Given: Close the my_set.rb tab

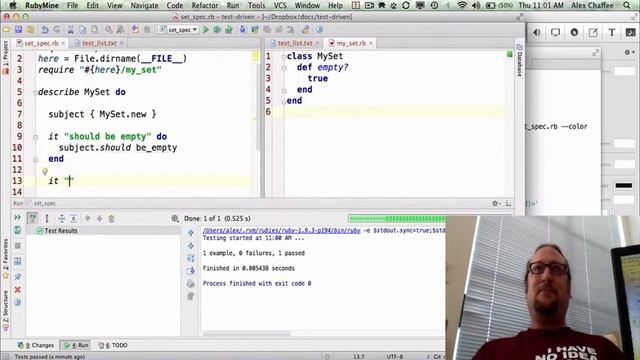Looking at the screenshot, I should click(371, 43).
